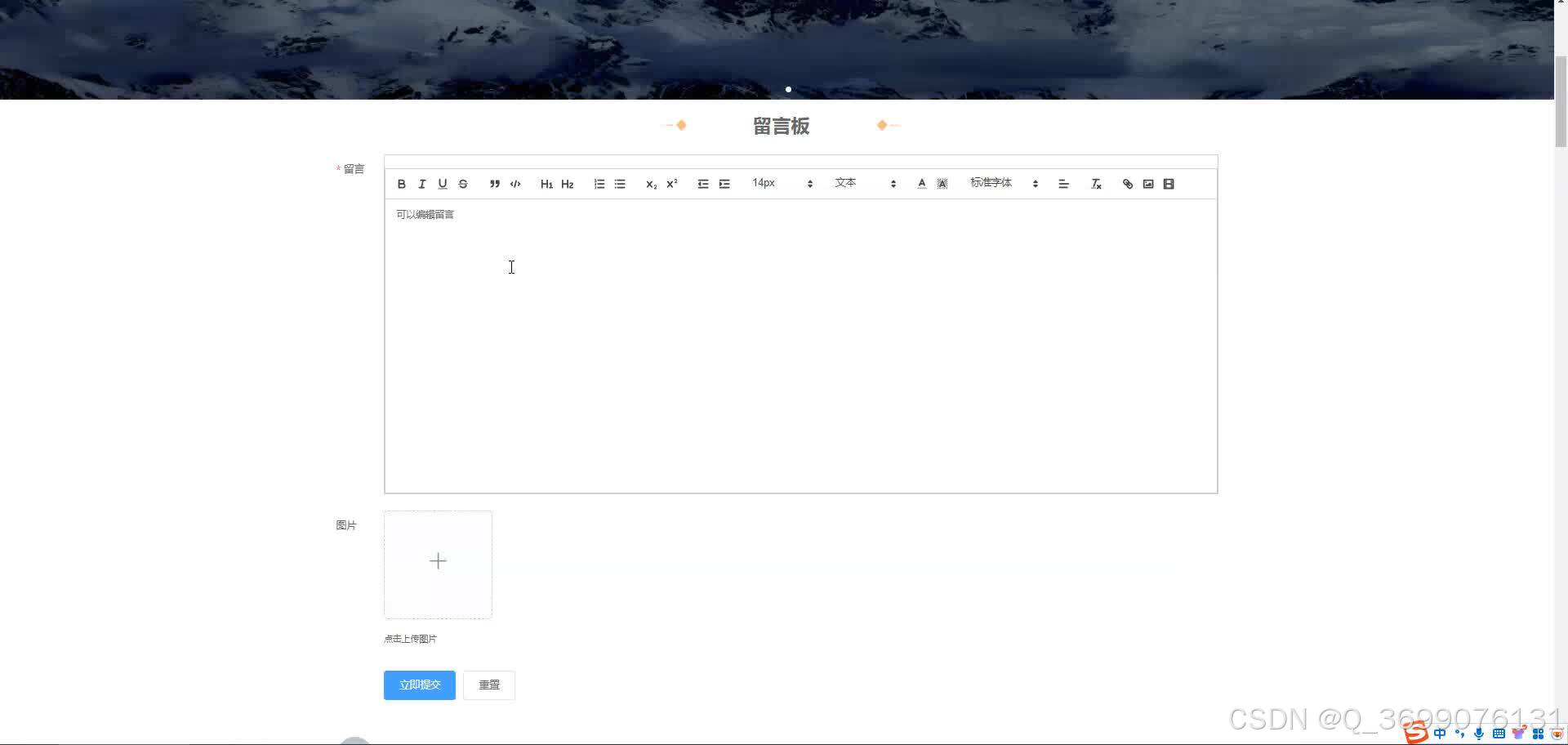Screen dimensions: 1568x745
Task: Apply superscript formatting
Action: pos(672,184)
